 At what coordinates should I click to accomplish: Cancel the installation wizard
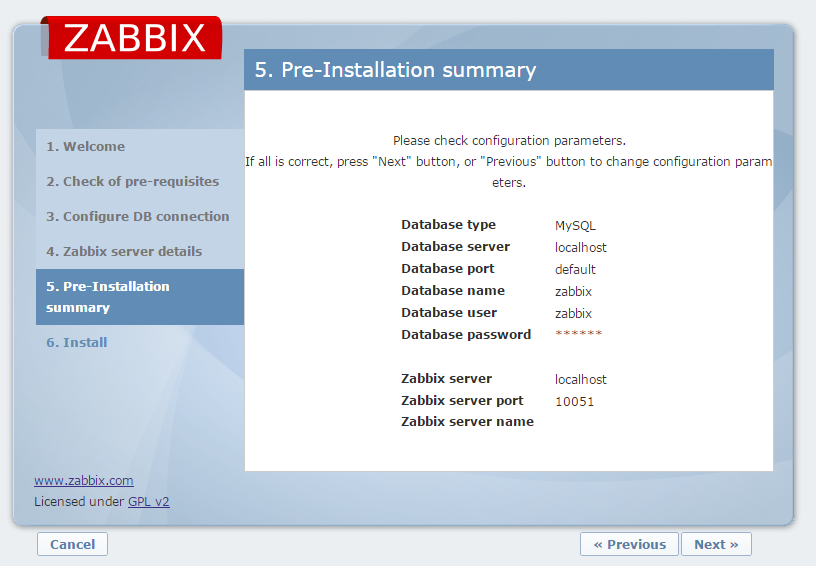tap(72, 544)
